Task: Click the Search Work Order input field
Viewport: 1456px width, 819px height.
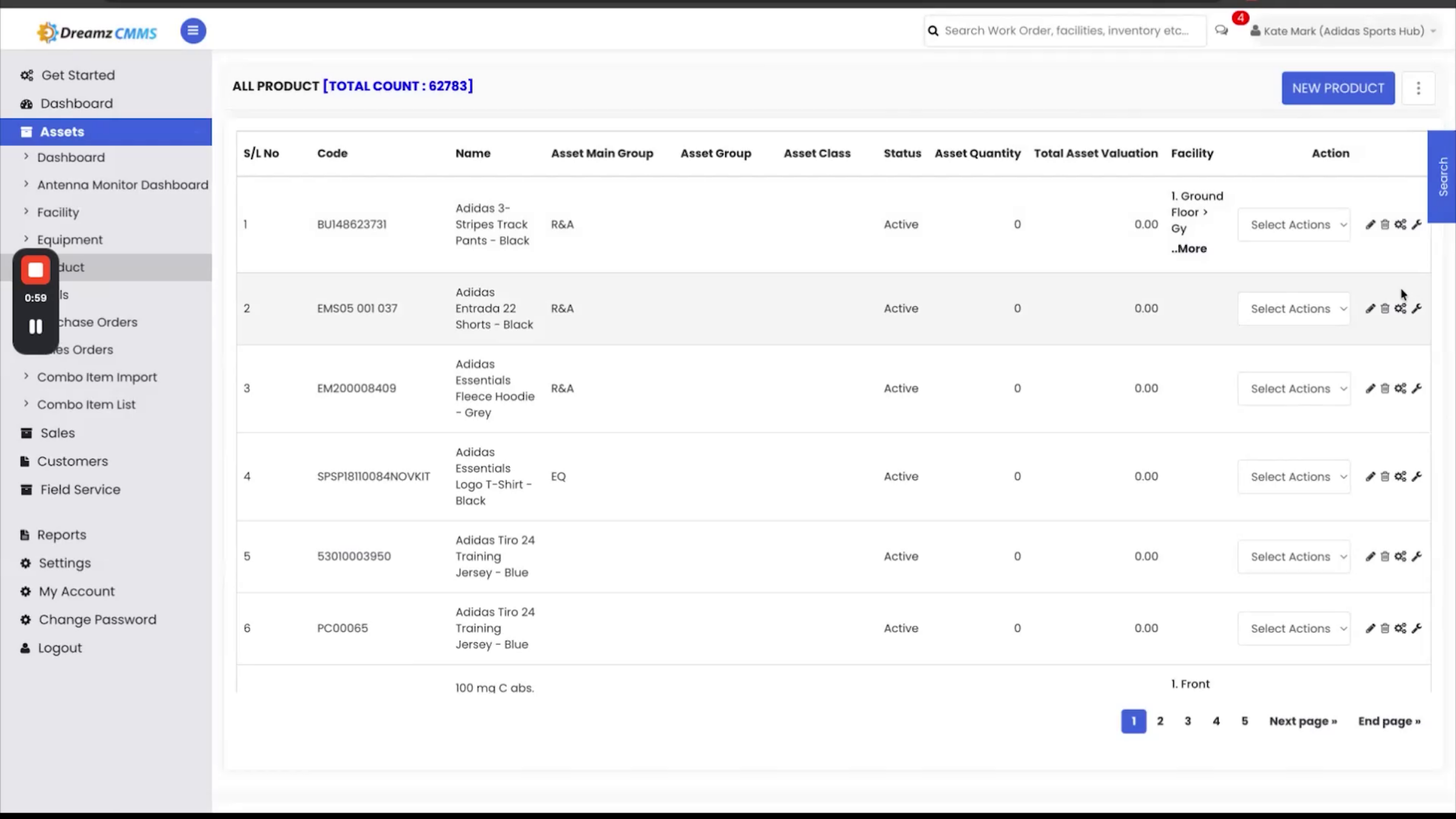Action: click(1065, 31)
